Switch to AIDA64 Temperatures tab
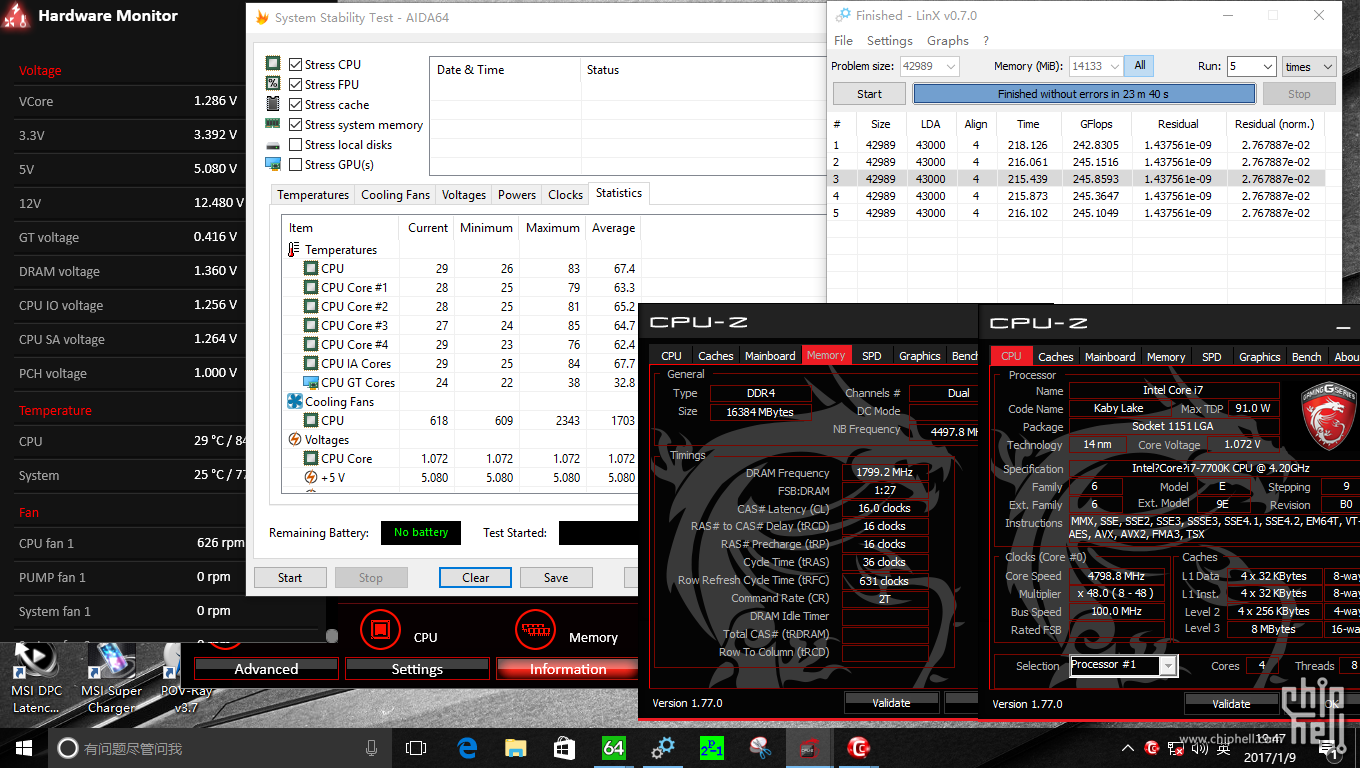 pos(313,195)
